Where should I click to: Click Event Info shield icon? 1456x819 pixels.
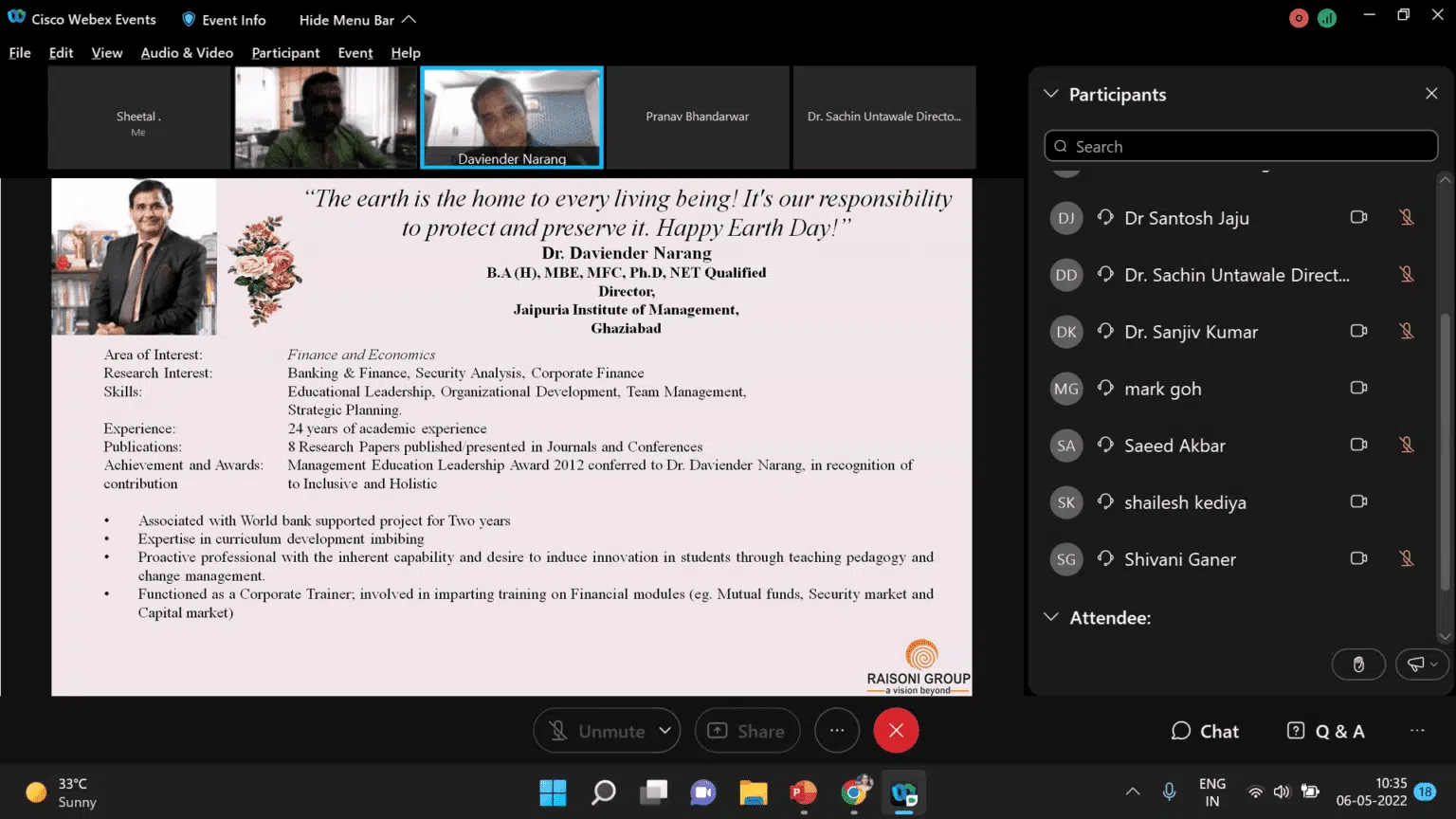coord(189,19)
